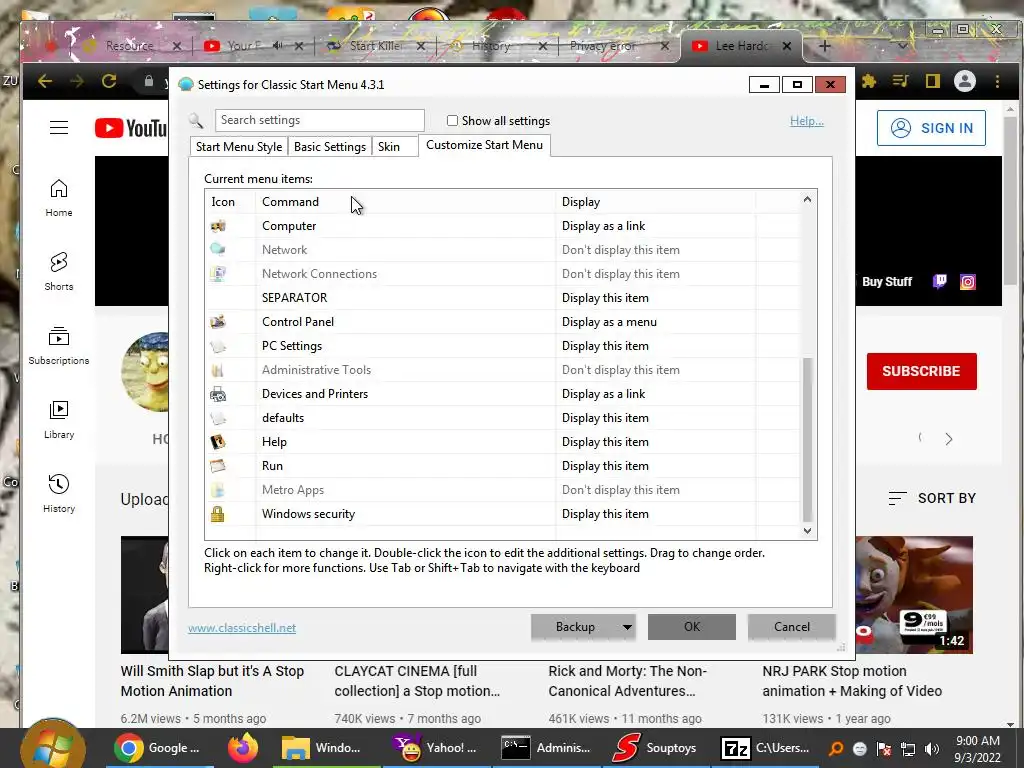
Task: Open YouTube SORT BY menu
Action: click(x=932, y=498)
